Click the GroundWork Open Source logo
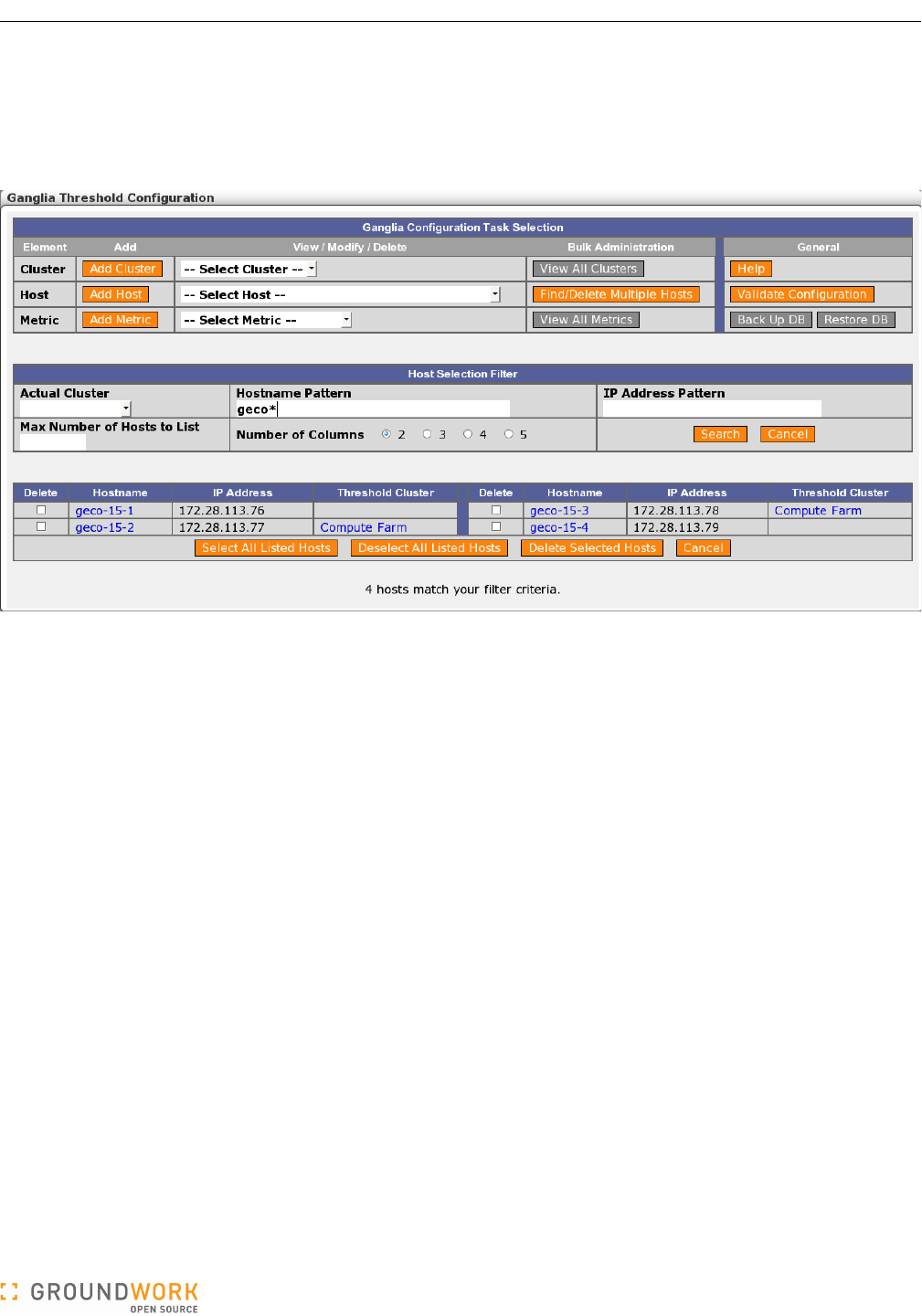The width and height of the screenshot is (922, 1316). (100, 1297)
